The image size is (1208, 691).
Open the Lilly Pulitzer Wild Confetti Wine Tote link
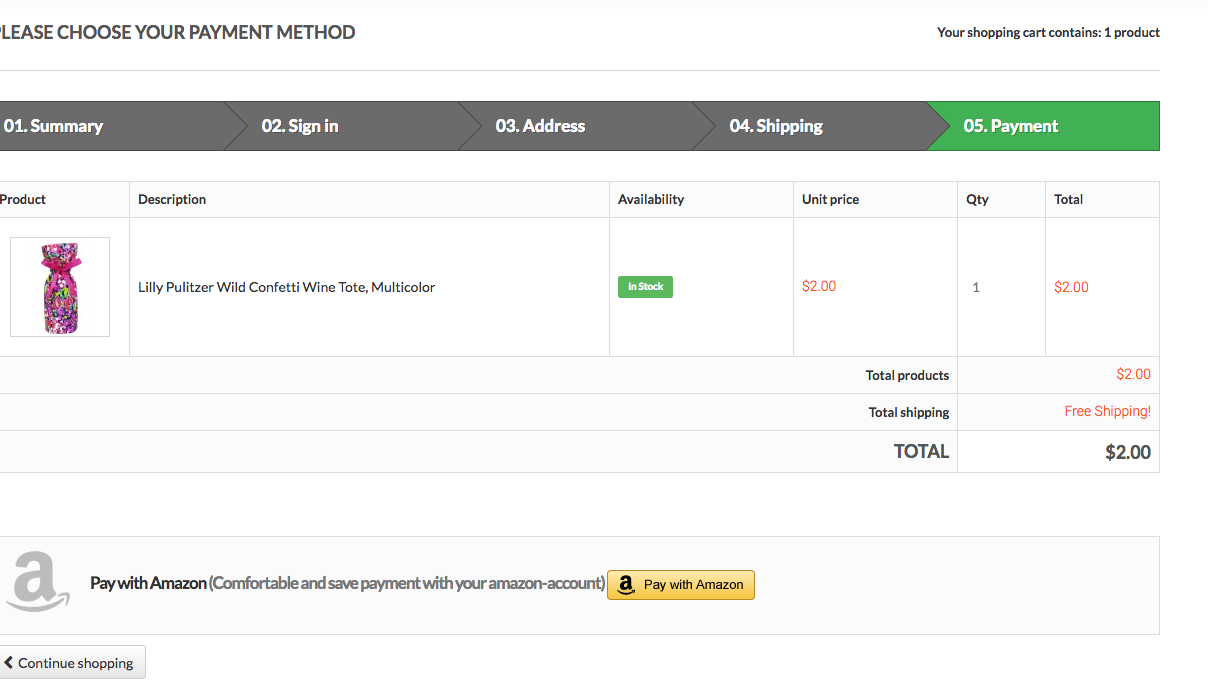tap(286, 287)
